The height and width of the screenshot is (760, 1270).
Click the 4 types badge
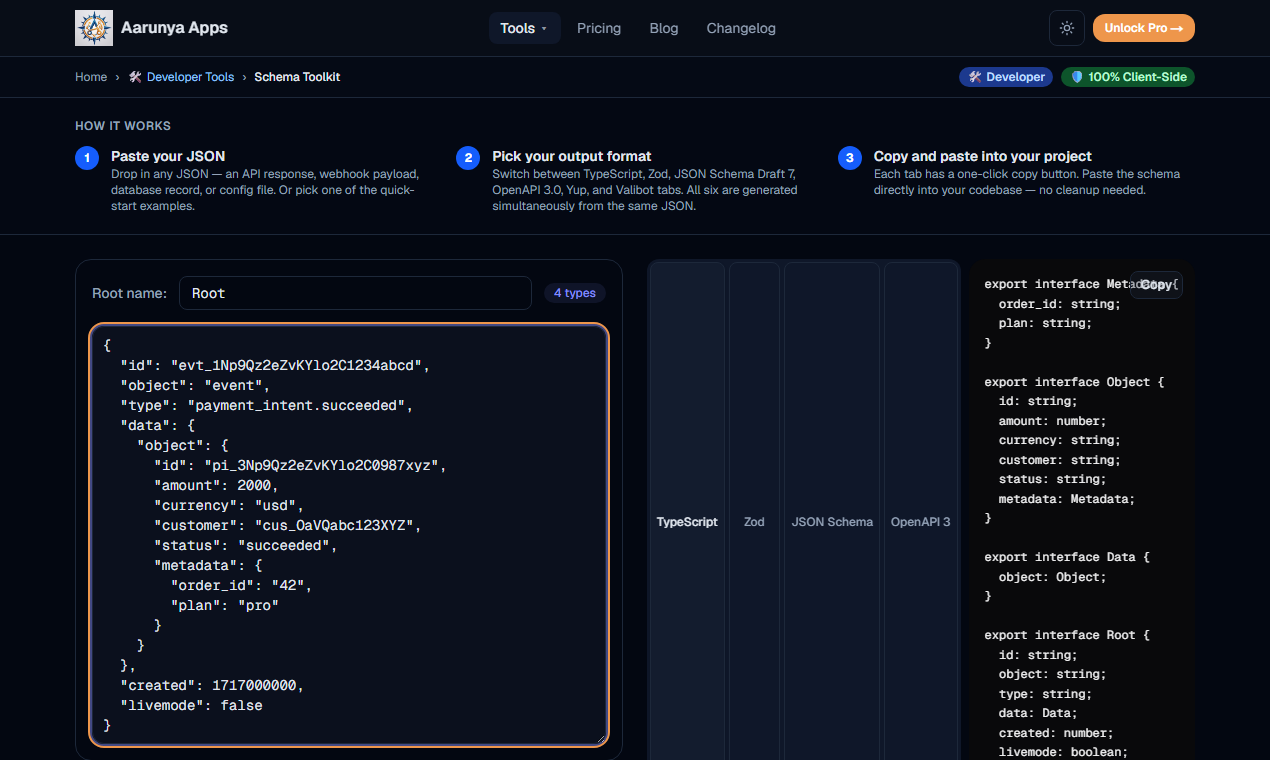[x=575, y=293]
